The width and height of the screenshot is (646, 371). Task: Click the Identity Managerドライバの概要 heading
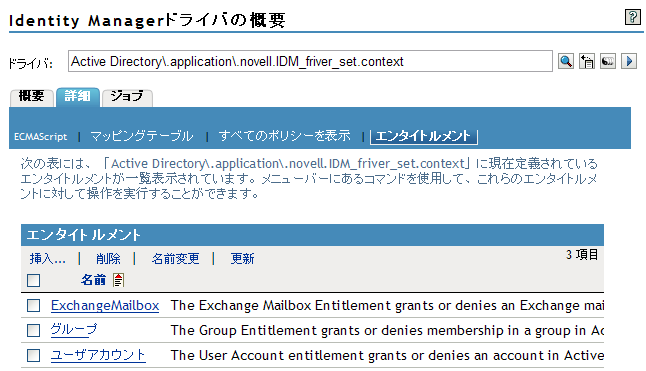147,20
